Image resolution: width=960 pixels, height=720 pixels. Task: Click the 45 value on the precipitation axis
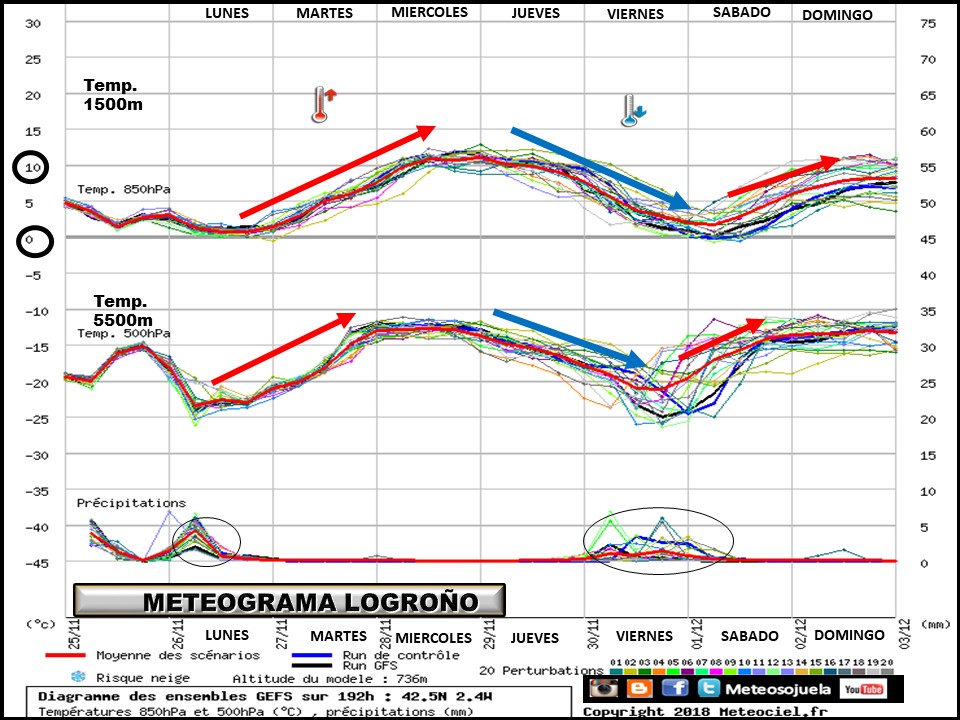(x=928, y=239)
